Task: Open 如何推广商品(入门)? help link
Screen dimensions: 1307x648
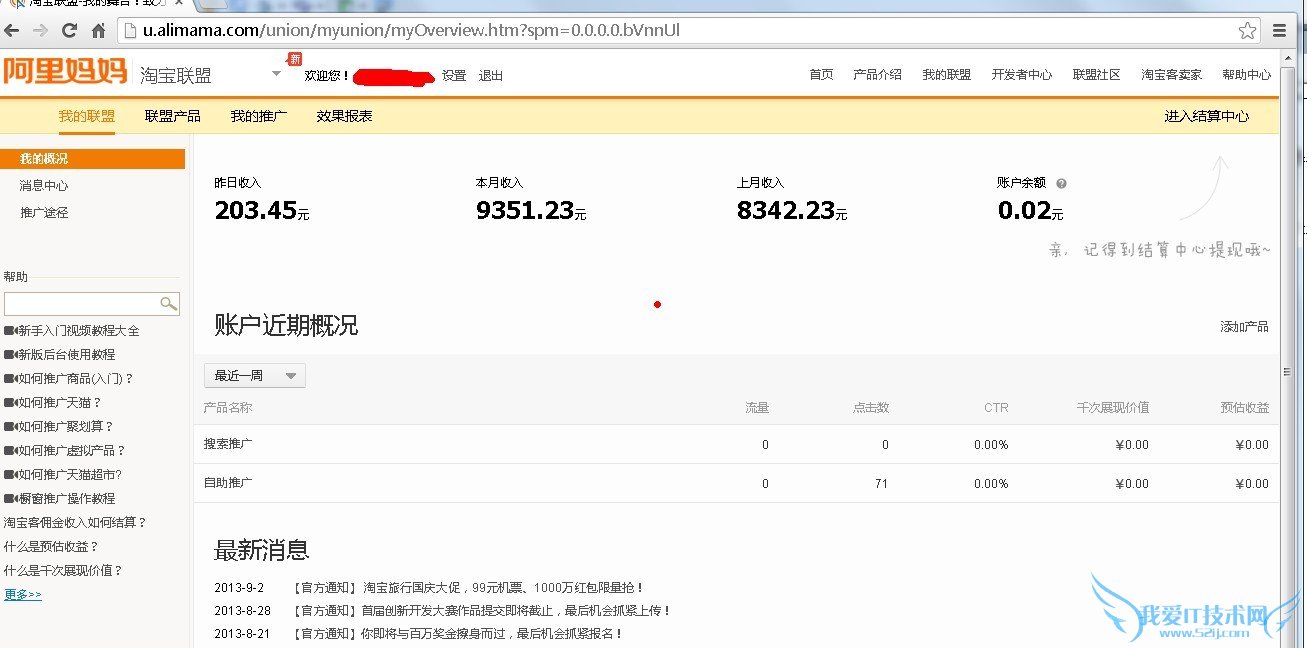Action: click(69, 379)
